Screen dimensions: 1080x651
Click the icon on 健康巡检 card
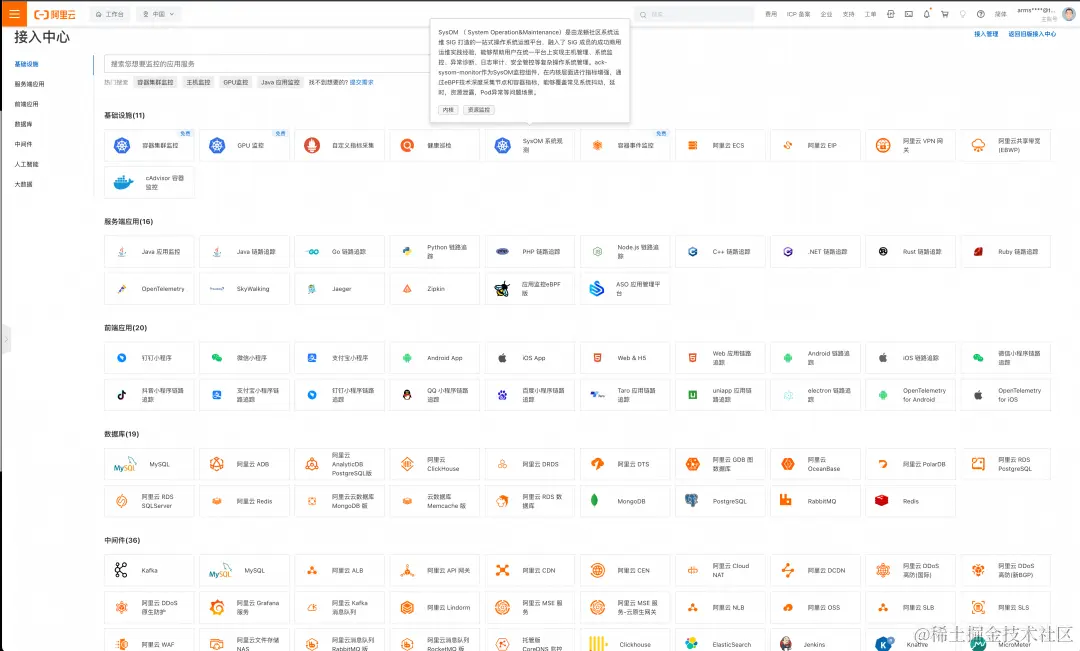pos(407,145)
